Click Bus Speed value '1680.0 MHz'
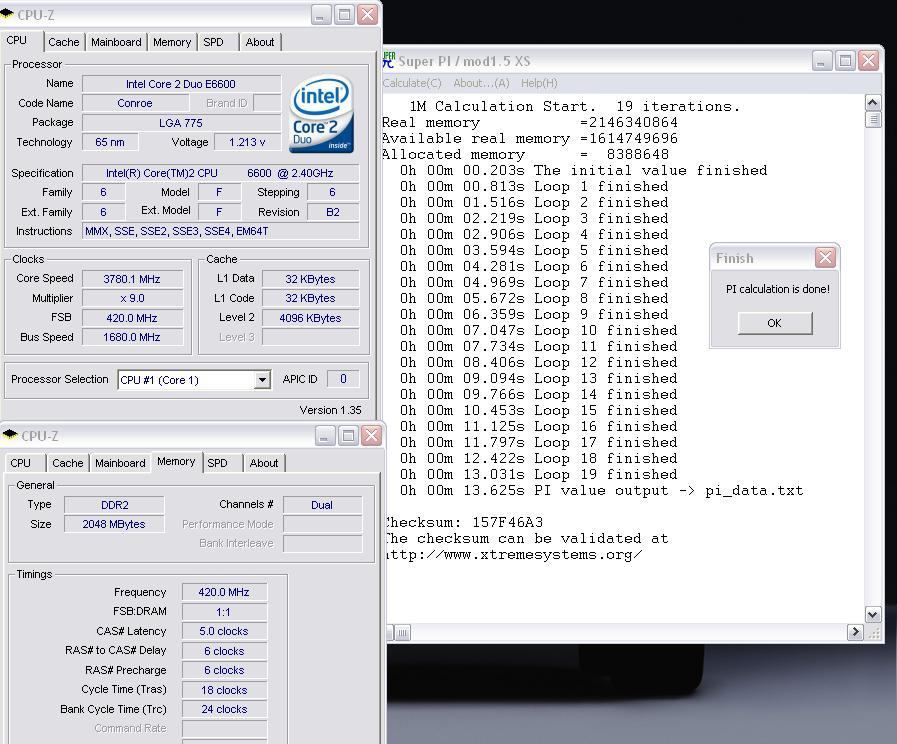The height and width of the screenshot is (744, 897). pos(132,337)
